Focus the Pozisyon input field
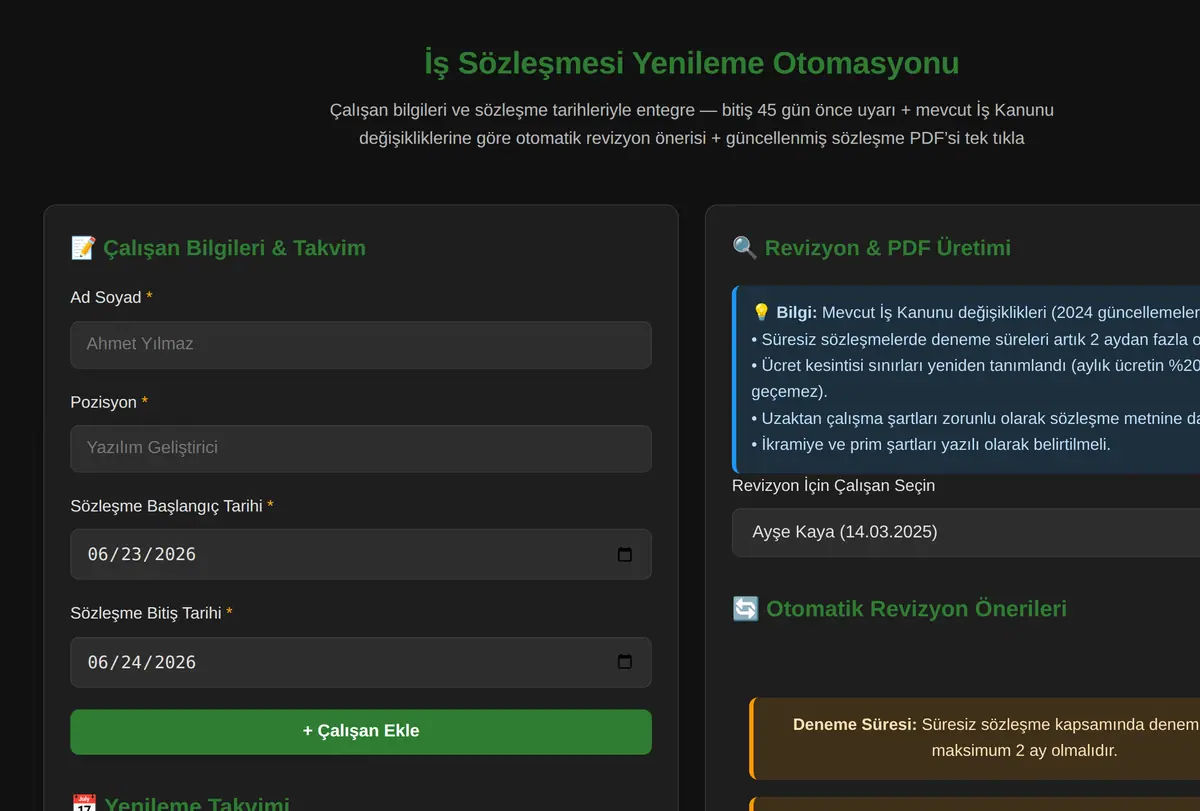Image resolution: width=1200 pixels, height=811 pixels. [361, 448]
